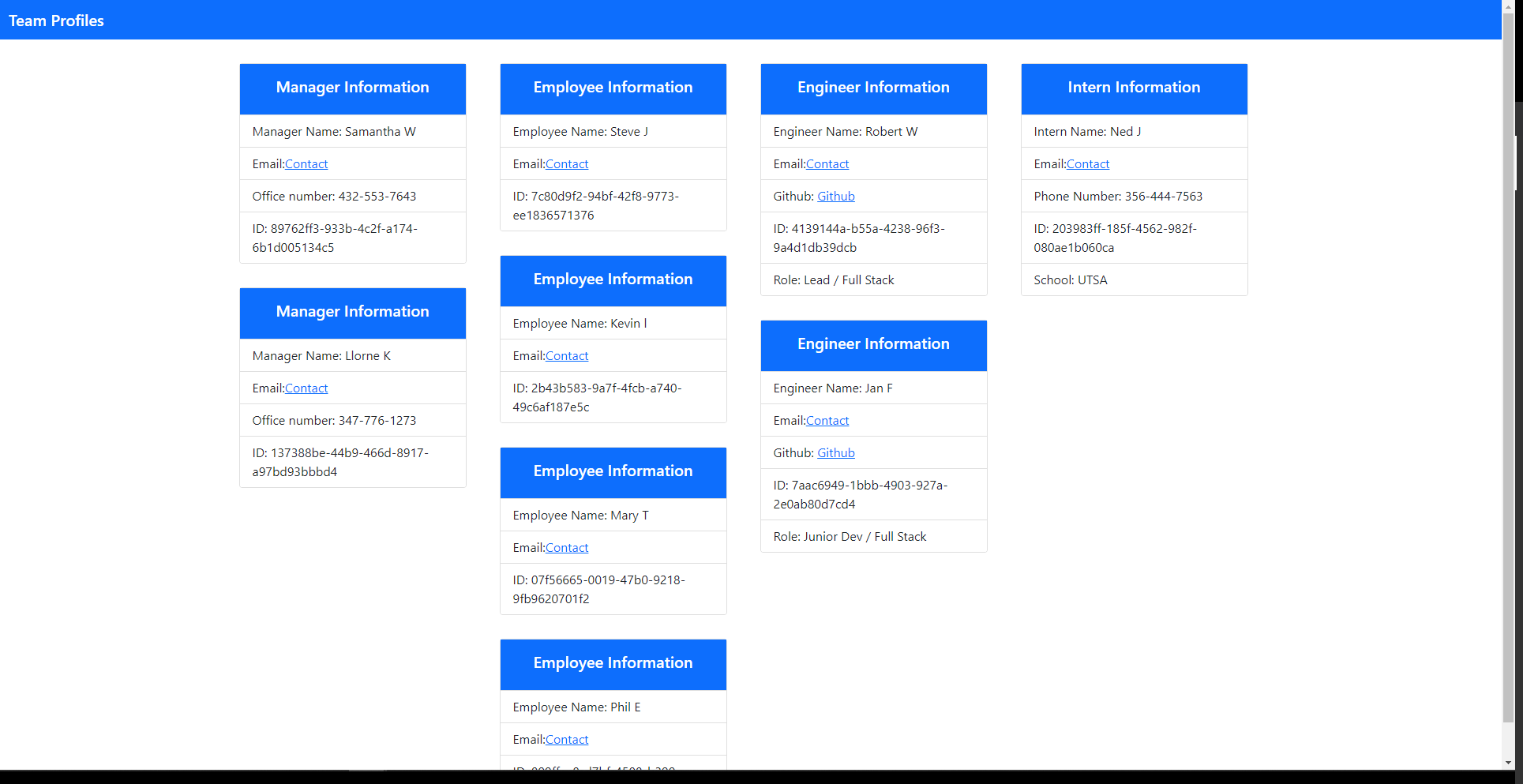Open Contact link for employee Mary T
The height and width of the screenshot is (784, 1523).
tap(567, 547)
